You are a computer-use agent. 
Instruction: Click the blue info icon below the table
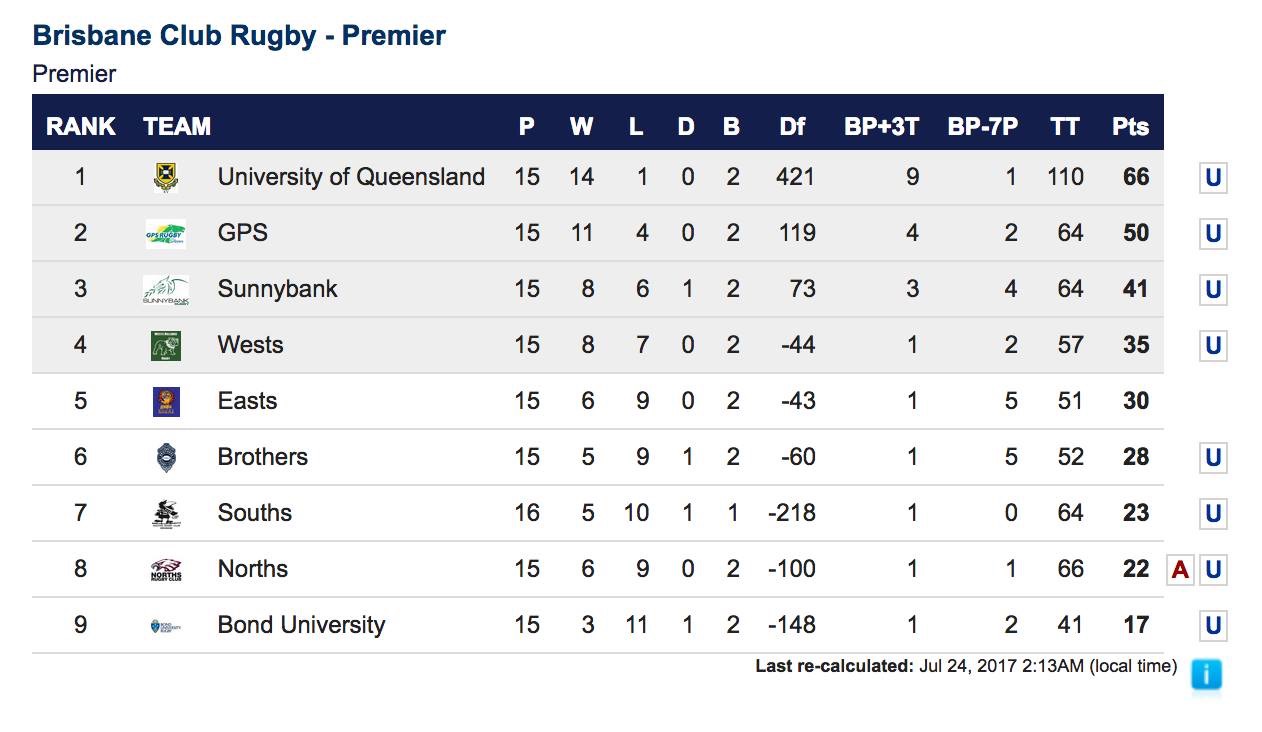click(x=1206, y=675)
